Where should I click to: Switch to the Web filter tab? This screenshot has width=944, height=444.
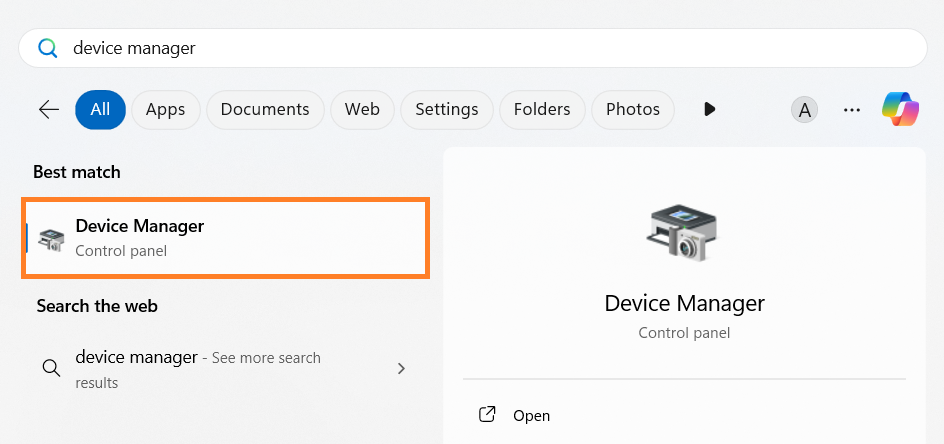pyautogui.click(x=362, y=109)
